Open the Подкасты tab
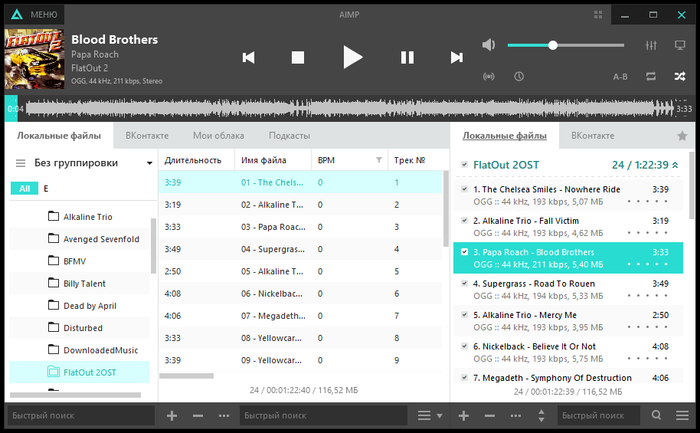The height and width of the screenshot is (433, 700). click(289, 136)
